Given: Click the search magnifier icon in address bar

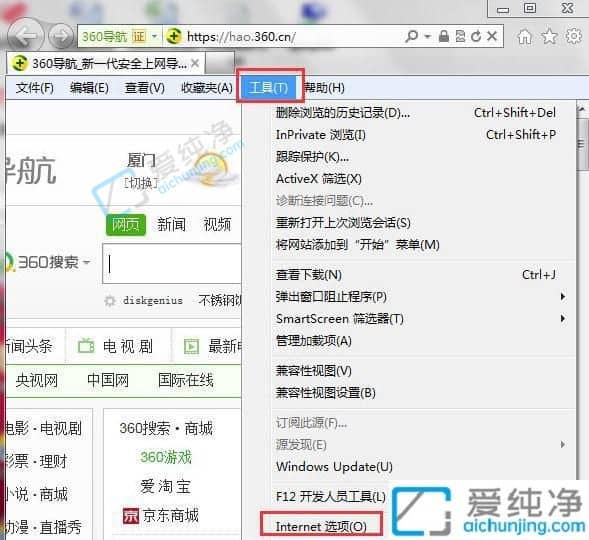Looking at the screenshot, I should pyautogui.click(x=412, y=36).
